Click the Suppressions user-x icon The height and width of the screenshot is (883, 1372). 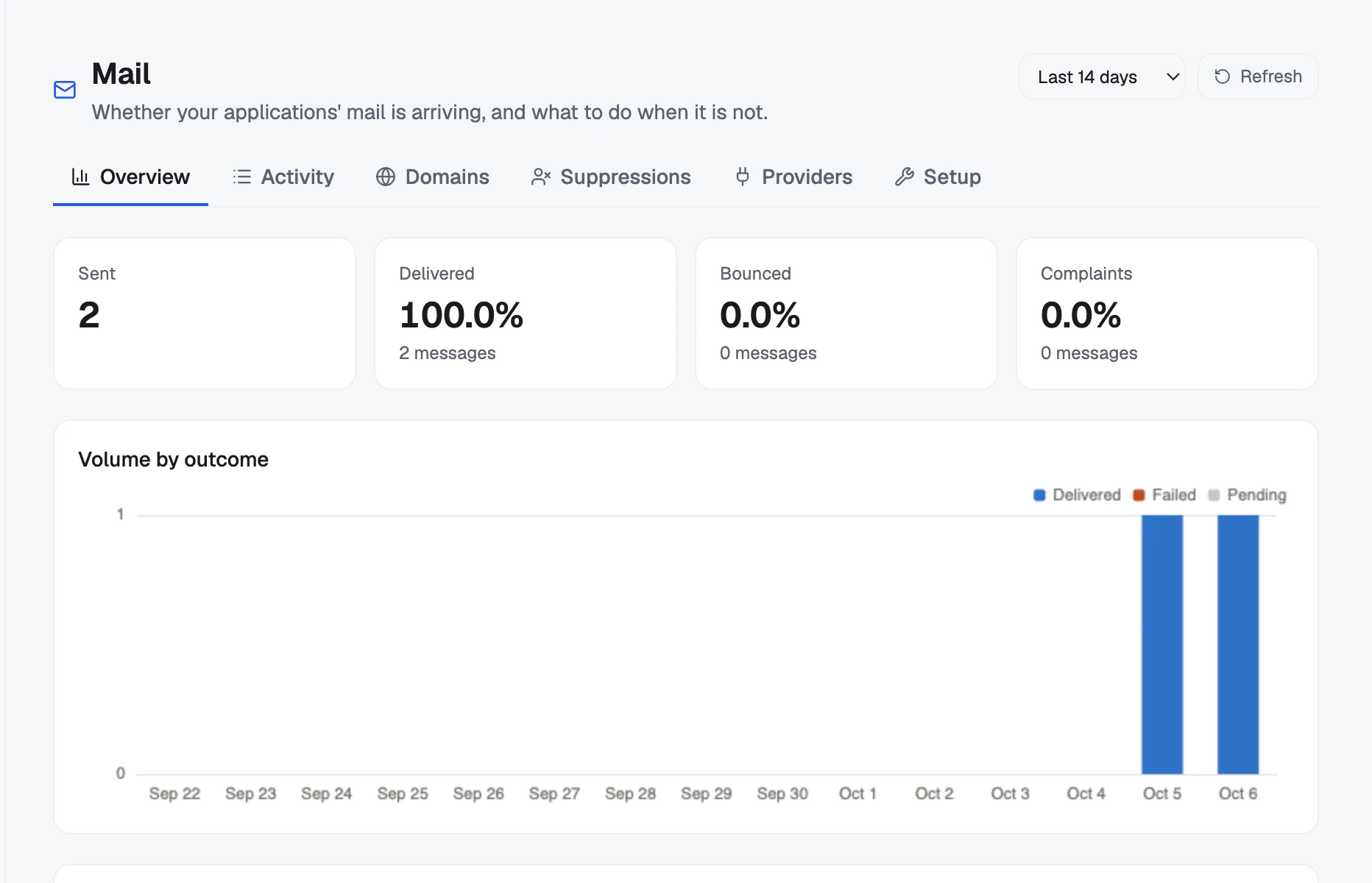click(x=541, y=177)
